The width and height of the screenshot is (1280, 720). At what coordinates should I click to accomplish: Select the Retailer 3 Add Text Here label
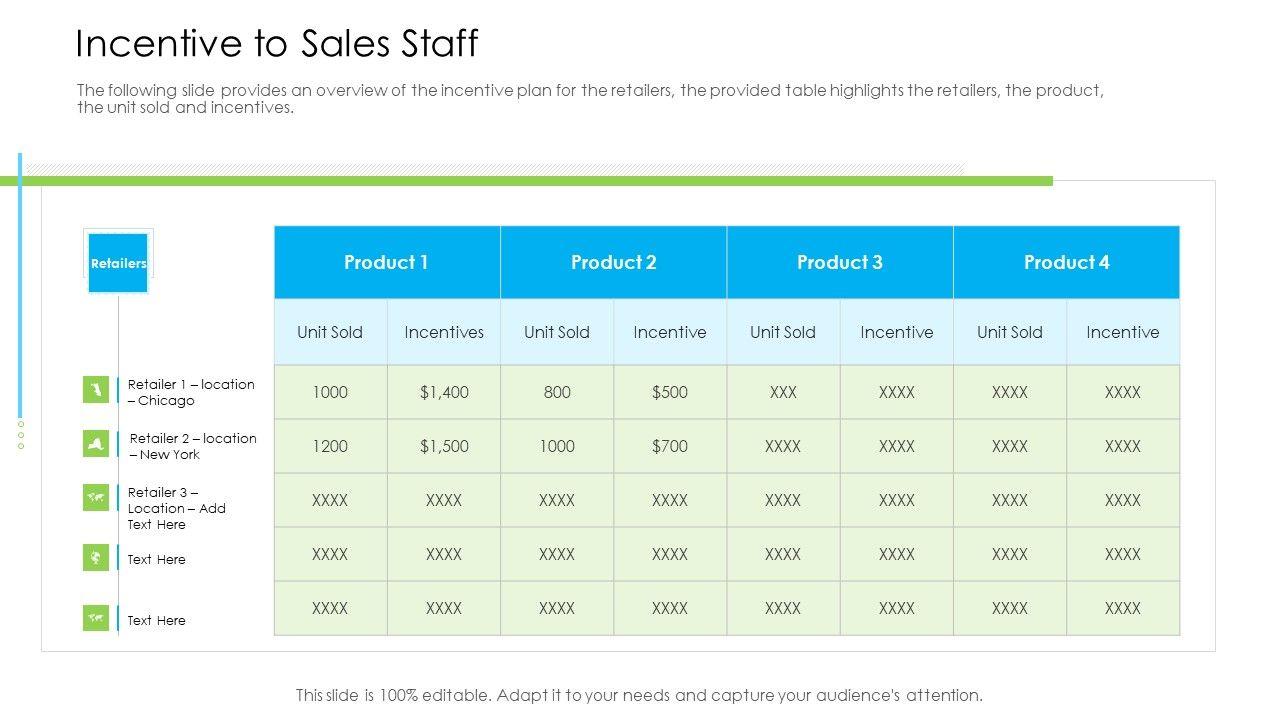pos(176,508)
